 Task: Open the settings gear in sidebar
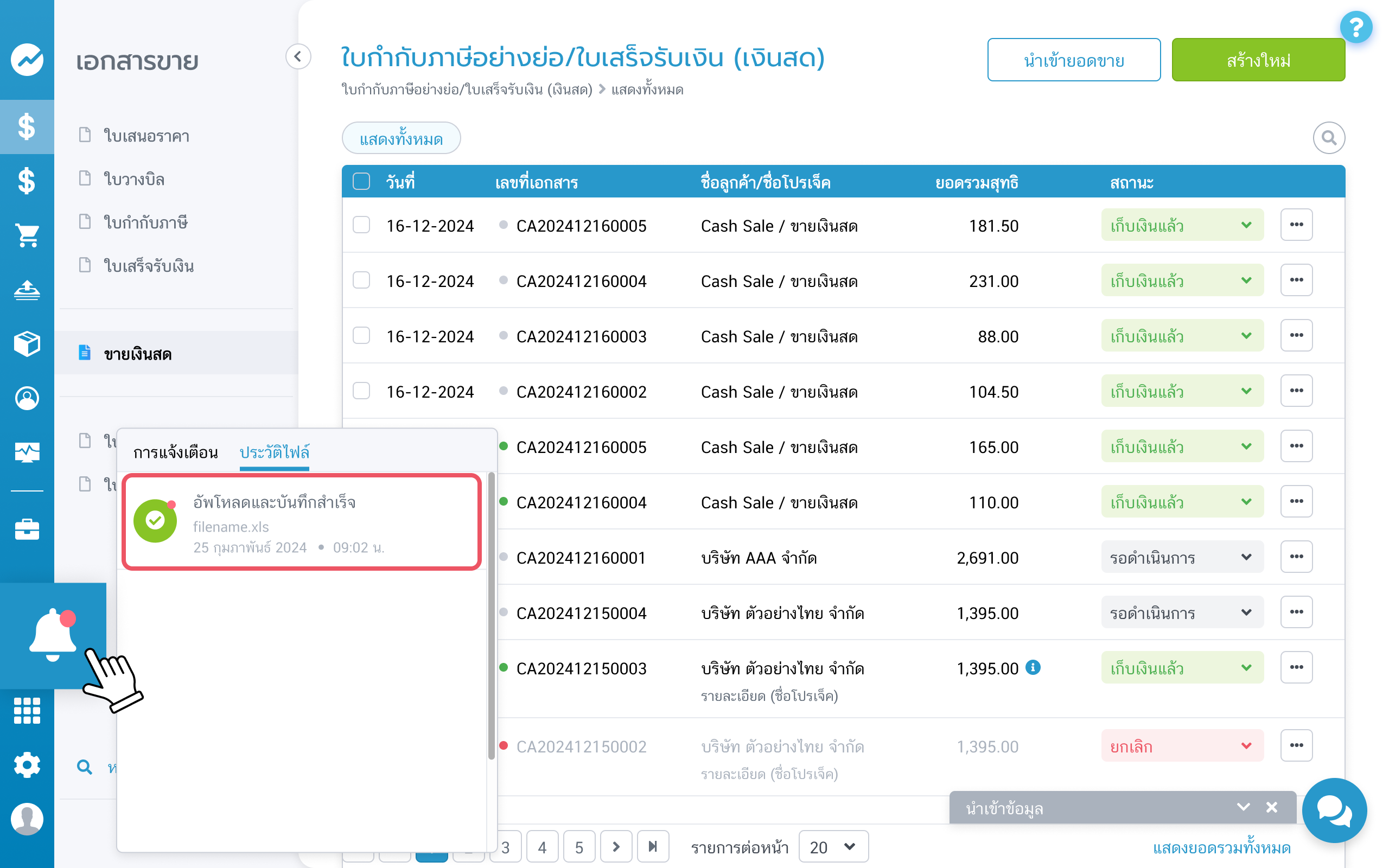point(27,765)
